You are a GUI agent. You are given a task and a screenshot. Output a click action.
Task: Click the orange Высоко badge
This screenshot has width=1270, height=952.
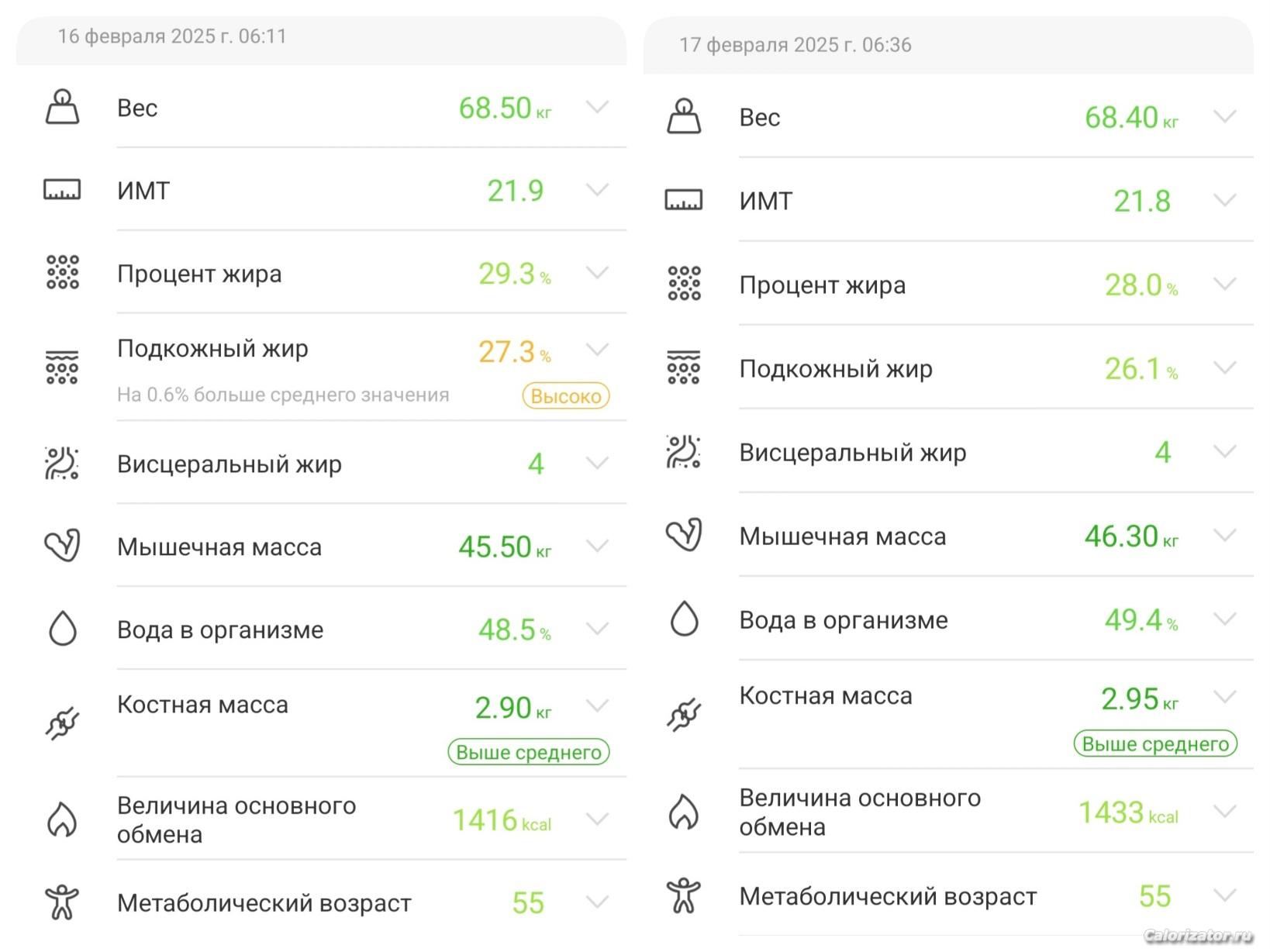point(566,396)
